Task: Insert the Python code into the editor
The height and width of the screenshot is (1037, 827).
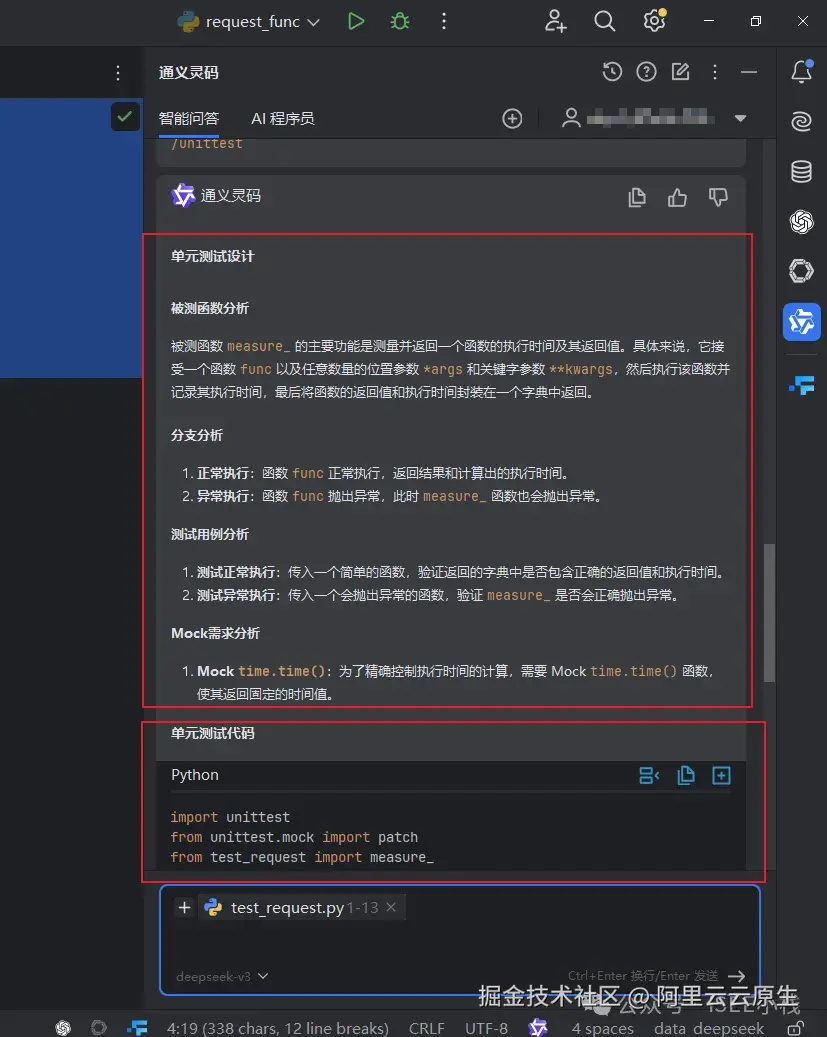Action: tap(721, 775)
